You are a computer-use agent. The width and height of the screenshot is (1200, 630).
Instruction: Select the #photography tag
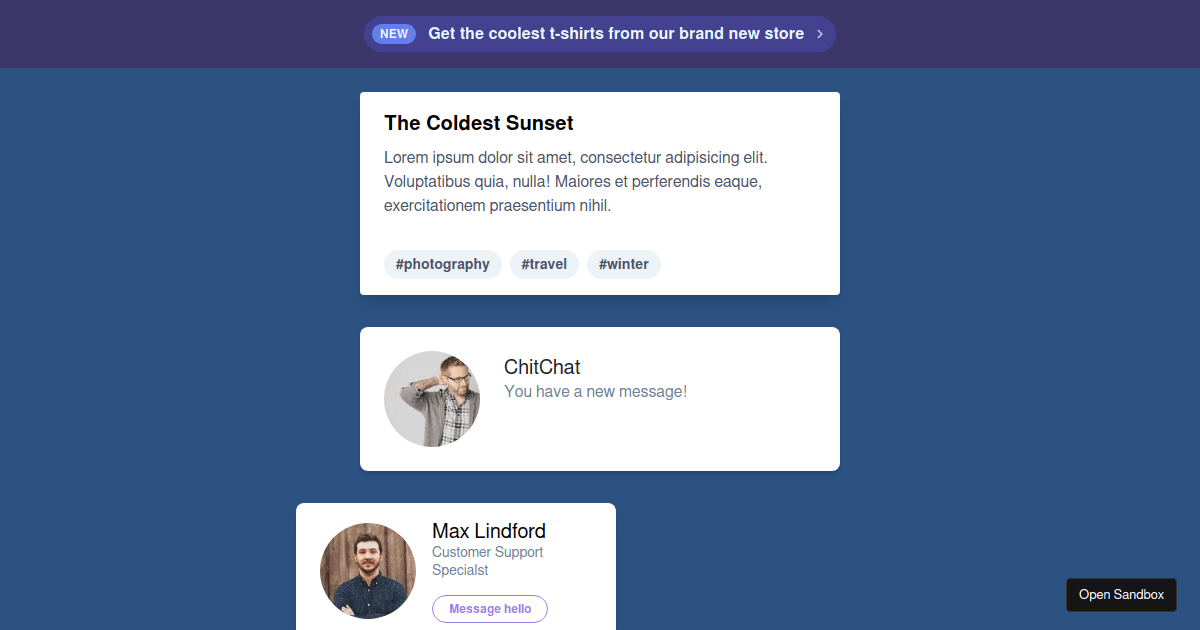pyautogui.click(x=443, y=264)
